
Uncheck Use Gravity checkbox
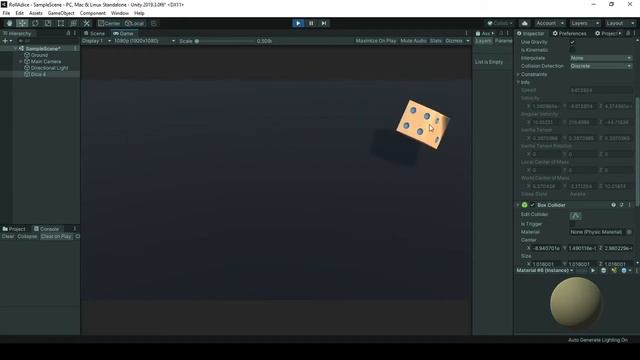tap(572, 42)
